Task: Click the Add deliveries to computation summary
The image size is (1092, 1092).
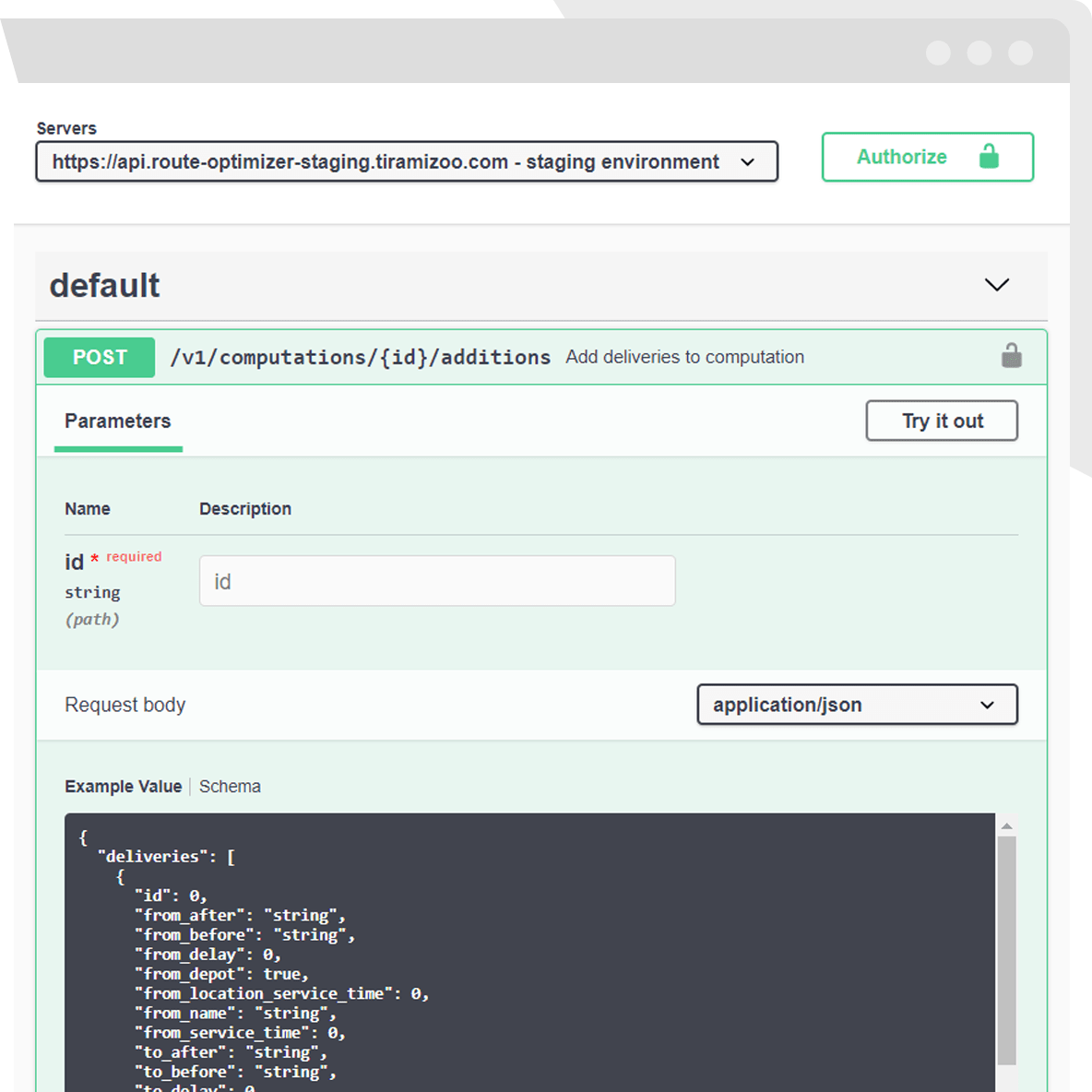Action: tap(684, 358)
